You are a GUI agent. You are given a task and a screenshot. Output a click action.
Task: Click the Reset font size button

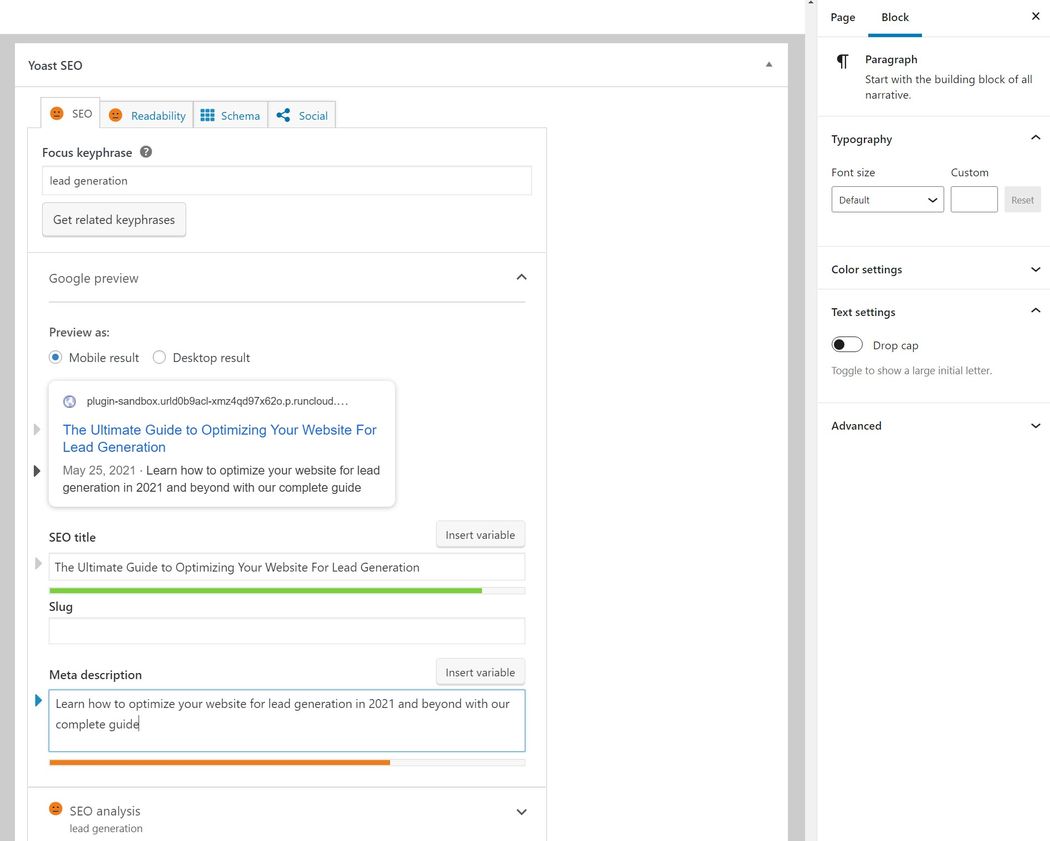pos(1022,200)
